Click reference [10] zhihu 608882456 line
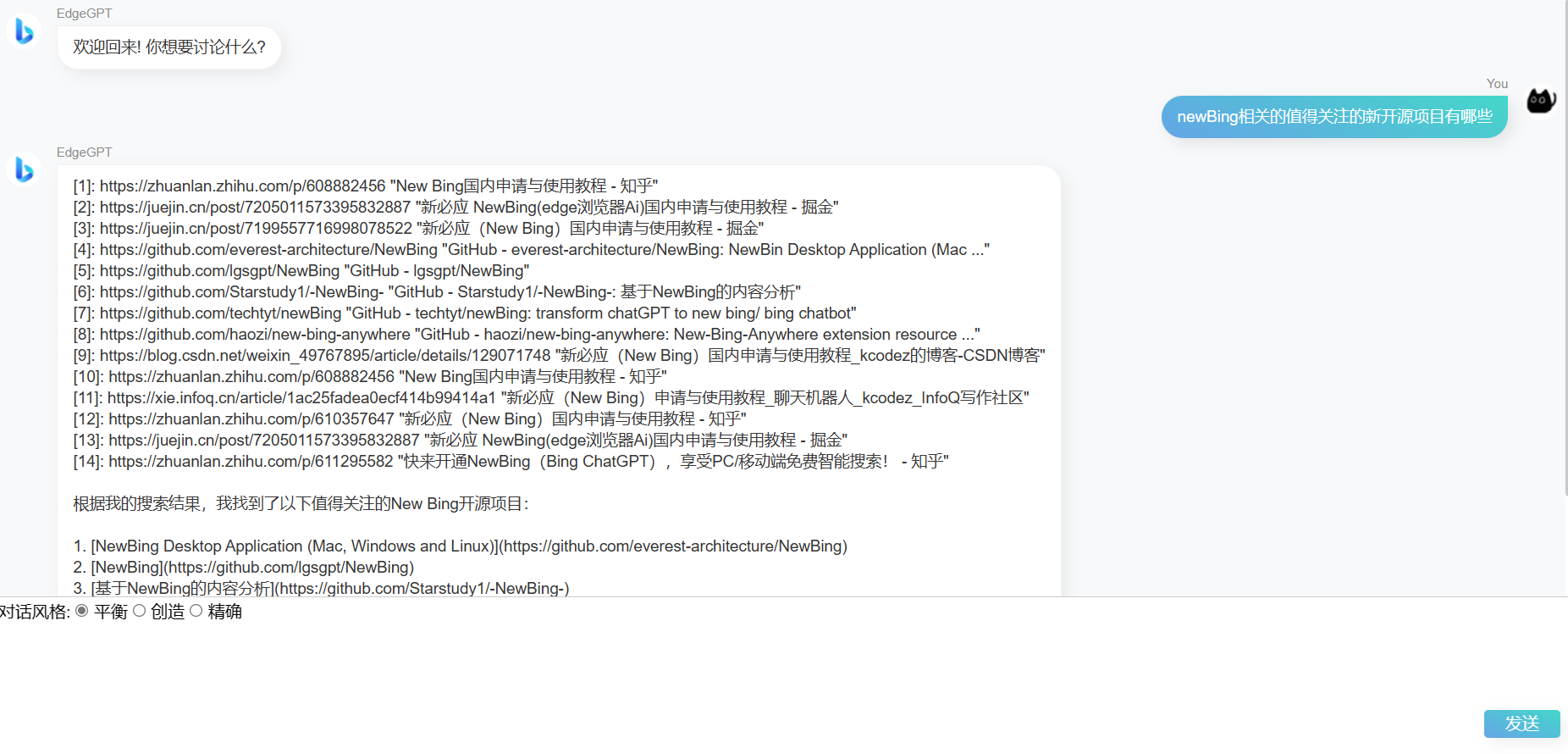Image resolution: width=1568 pixels, height=754 pixels. [370, 376]
